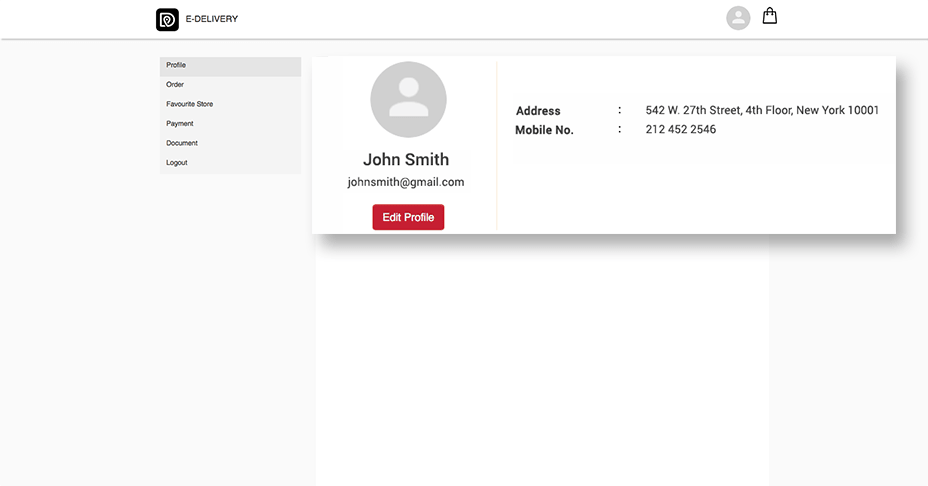Click the E-Delivery logo icon
This screenshot has width=928, height=486.
[167, 20]
